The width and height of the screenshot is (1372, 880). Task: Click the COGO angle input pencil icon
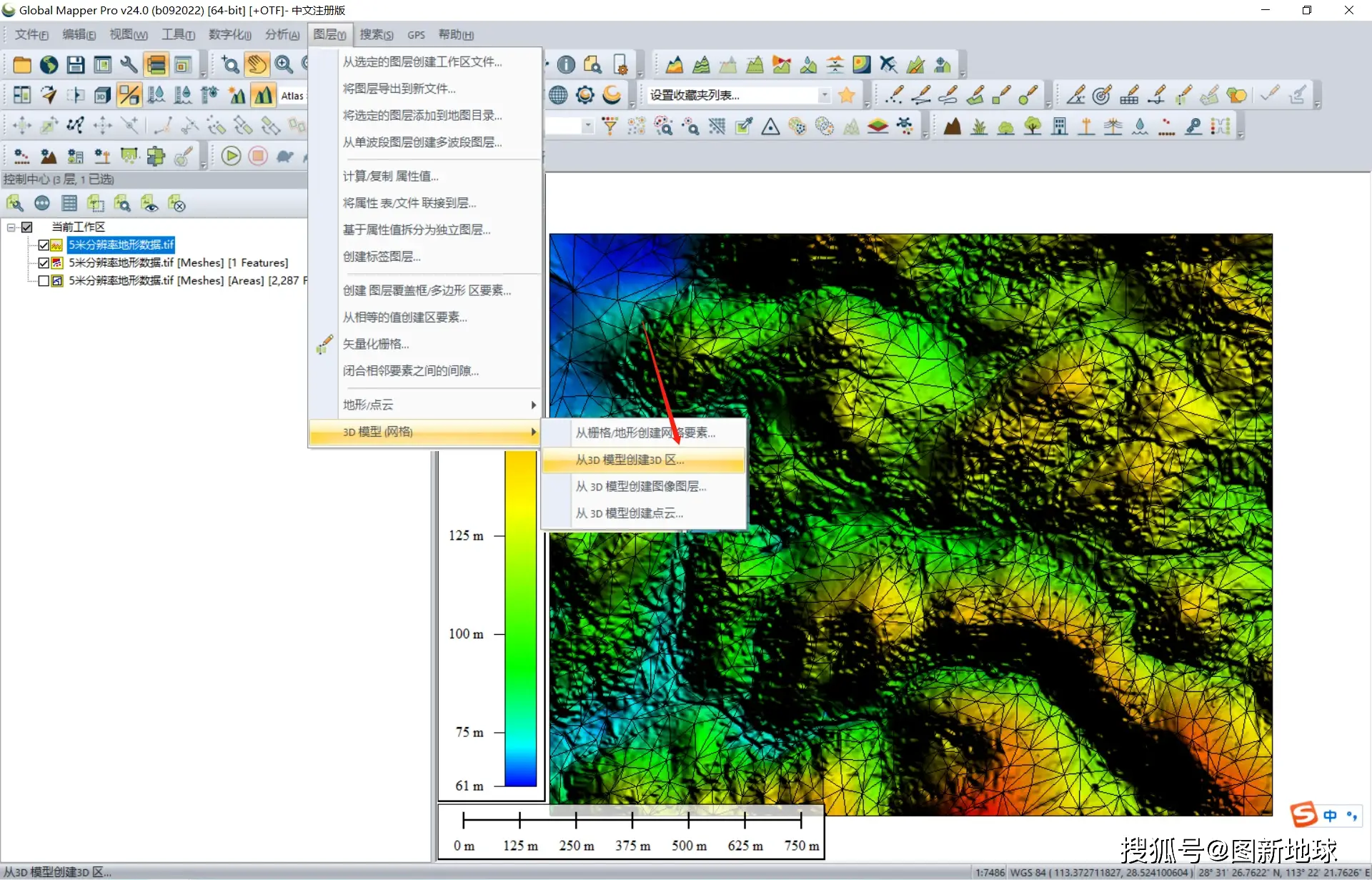point(1075,95)
